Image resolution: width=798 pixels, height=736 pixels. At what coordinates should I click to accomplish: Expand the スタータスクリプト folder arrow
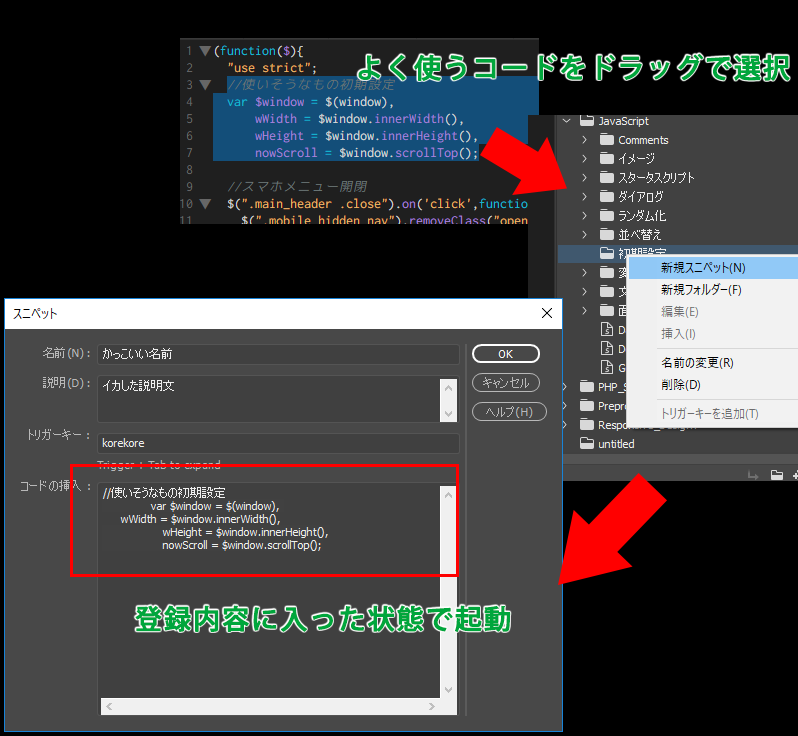pyautogui.click(x=586, y=178)
